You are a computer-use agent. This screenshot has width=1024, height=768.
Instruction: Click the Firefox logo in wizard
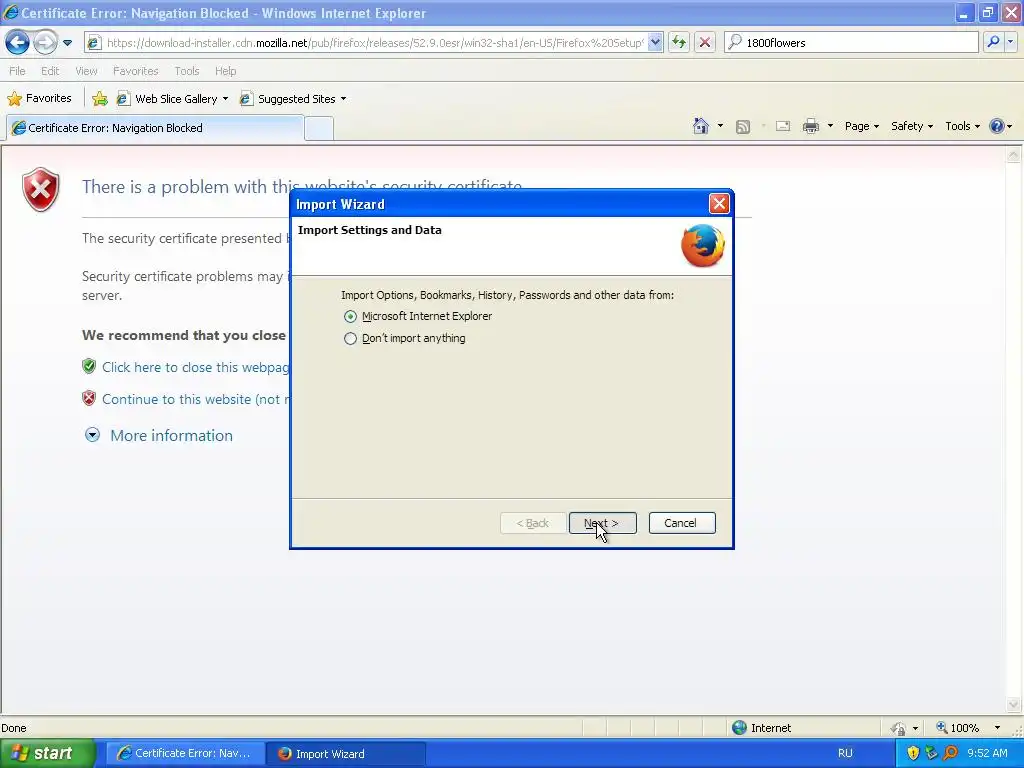[x=703, y=246]
